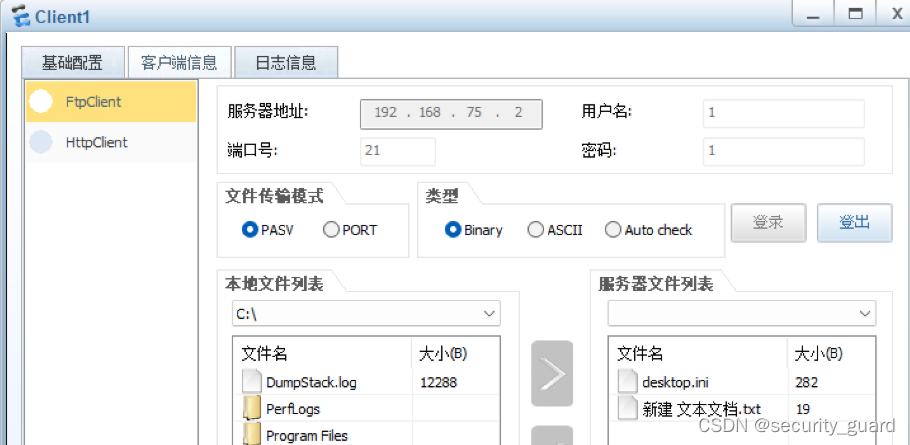Select PASV transfer mode
910x445 pixels.
(268, 230)
